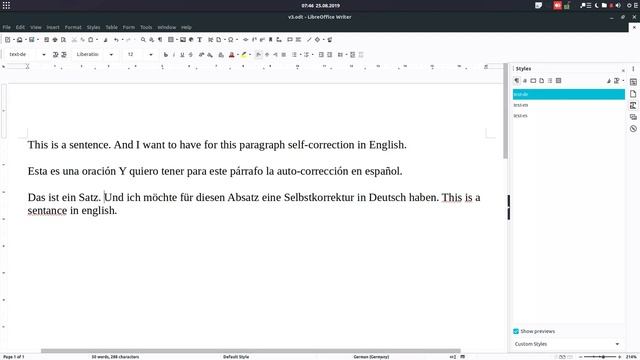Insert a table using toolbar icon
Image resolution: width=640 pixels, height=360 pixels.
click(x=171, y=40)
